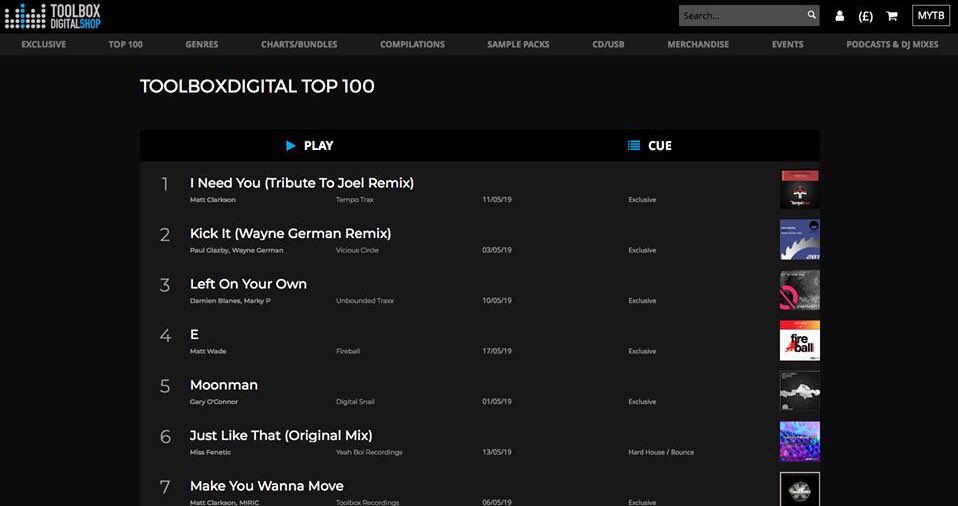Open track Make You Wanna Move

[x=266, y=486]
